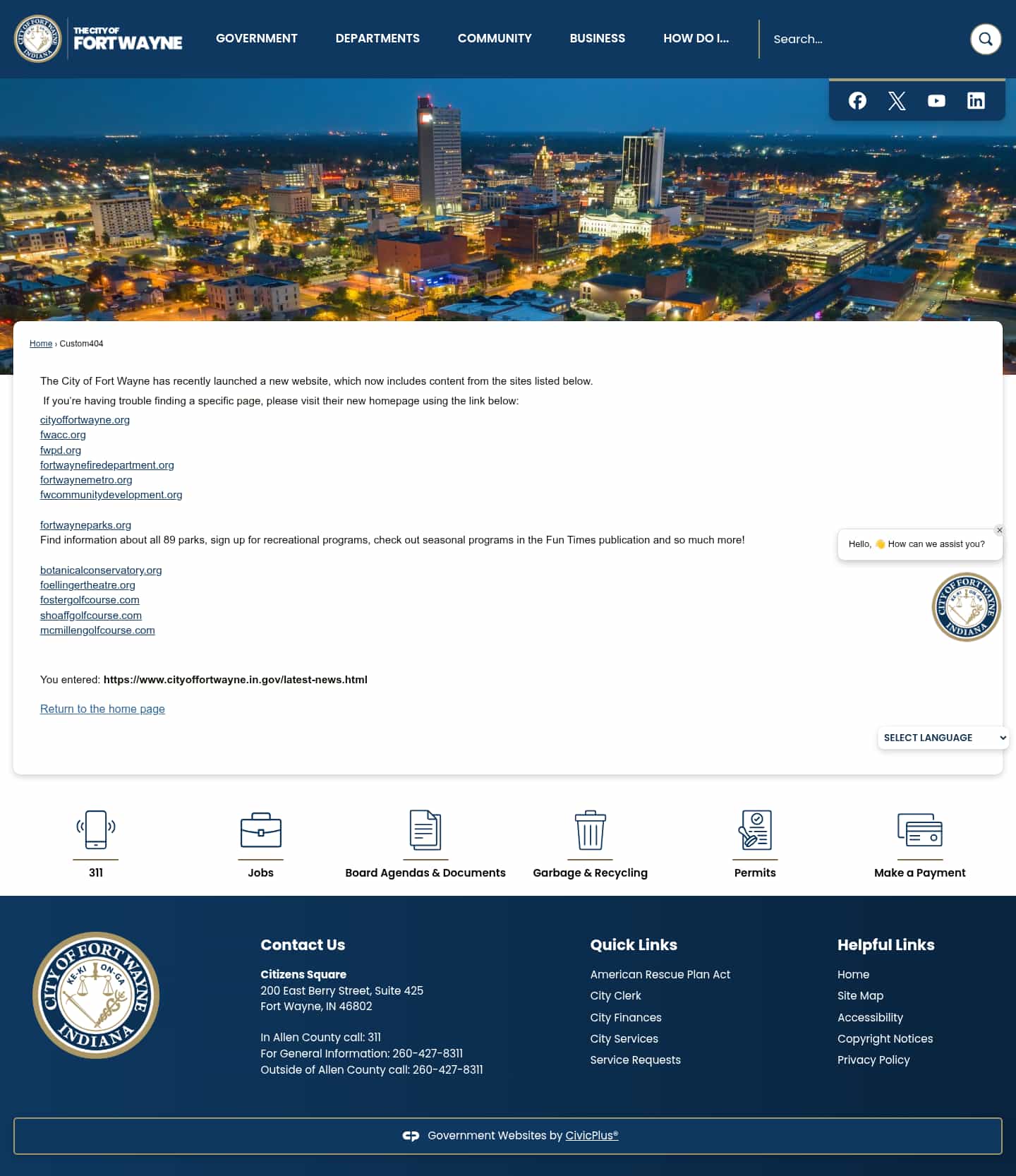This screenshot has height=1176, width=1016.
Task: Open the Facebook social icon
Action: coord(857,101)
